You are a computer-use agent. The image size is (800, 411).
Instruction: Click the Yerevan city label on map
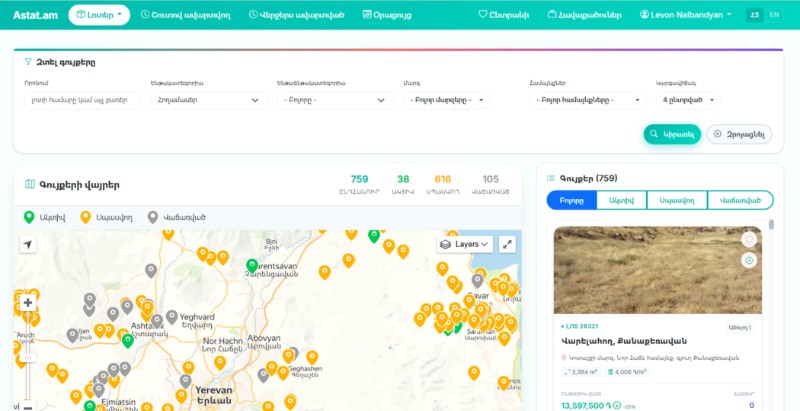214,396
